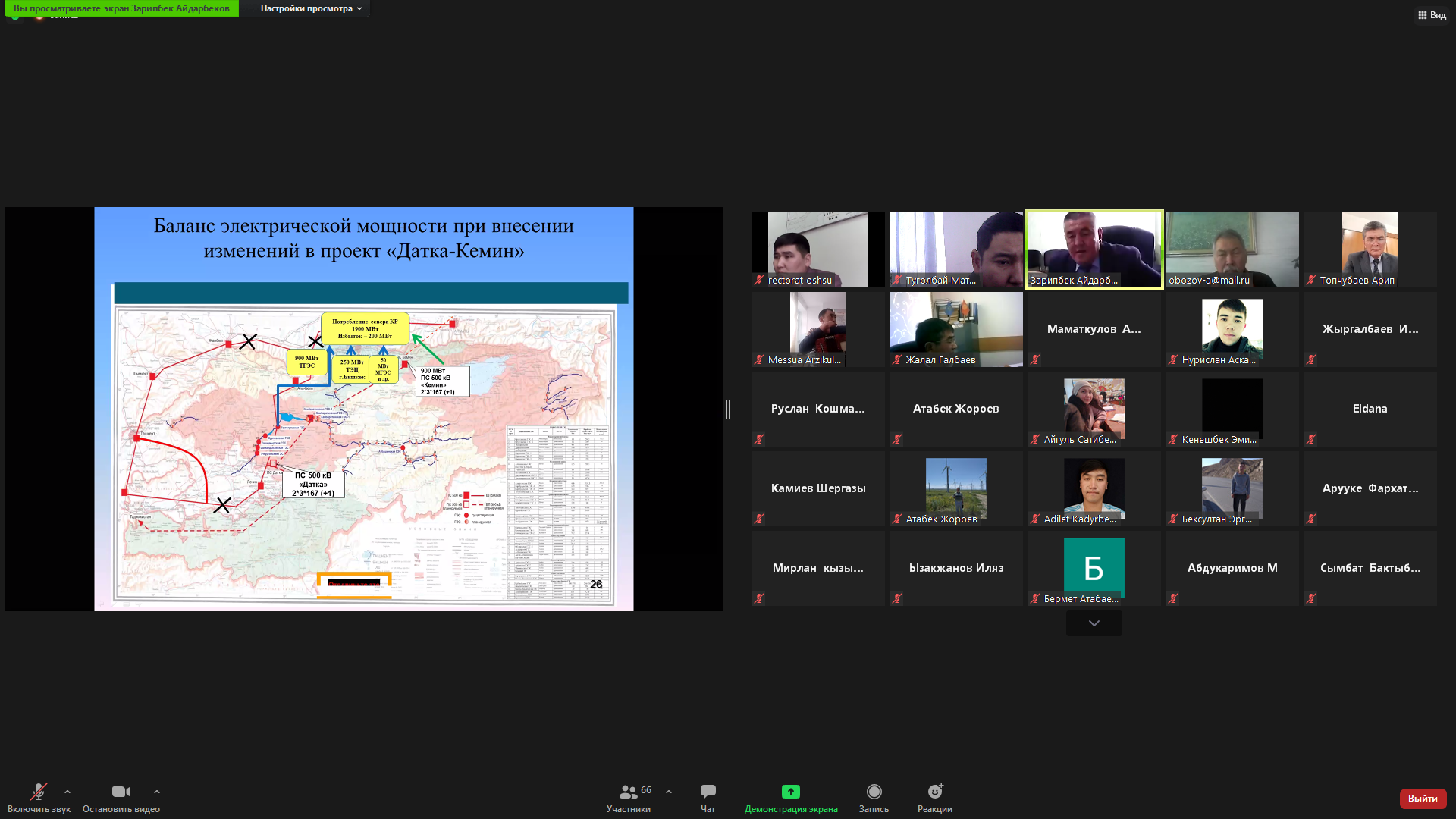1456x819 pixels.
Task: Click the green screen-viewing banner for Зарипбек Айдарбеков
Action: (121, 8)
